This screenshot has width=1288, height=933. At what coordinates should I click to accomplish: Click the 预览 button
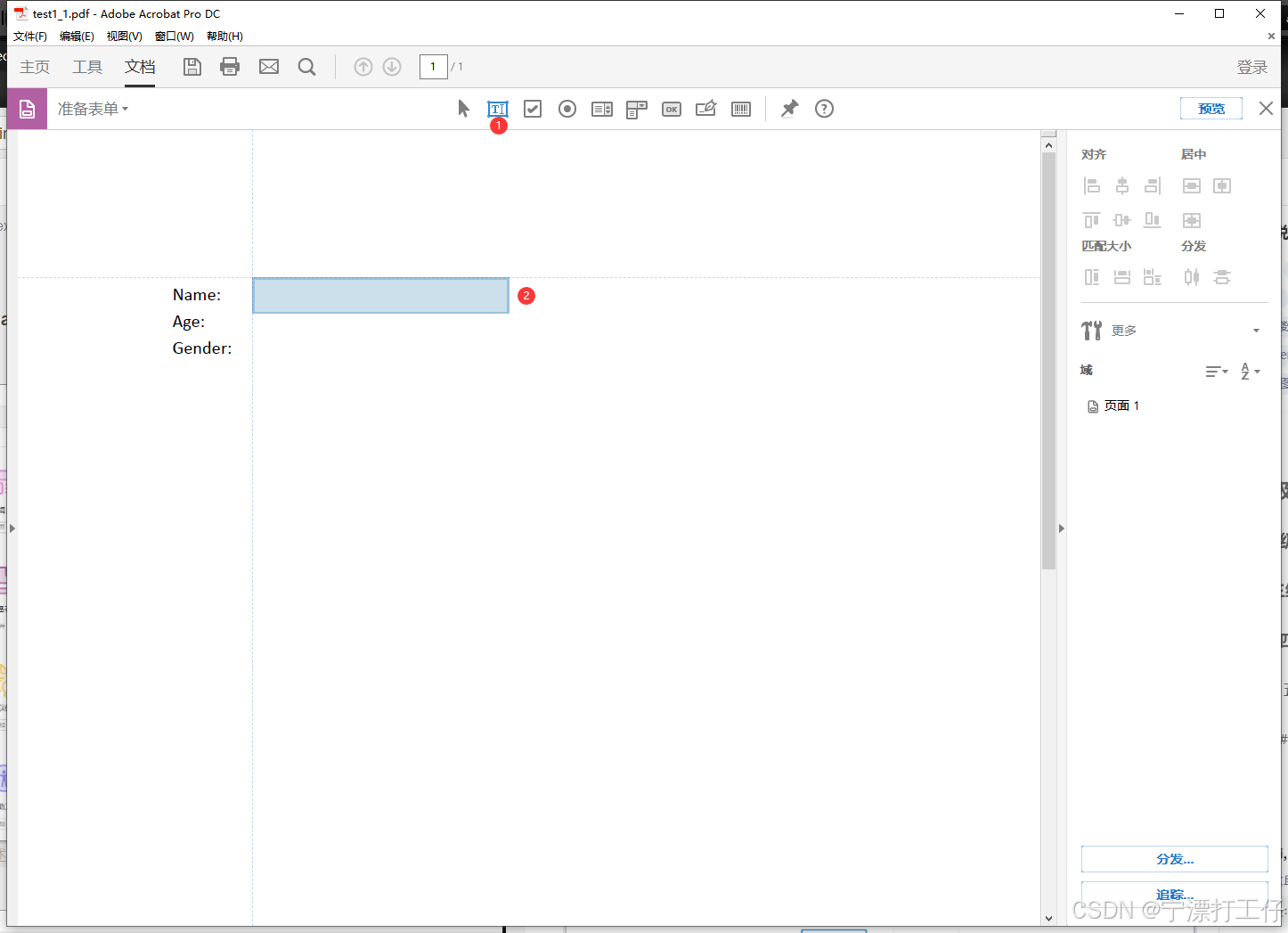1211,109
